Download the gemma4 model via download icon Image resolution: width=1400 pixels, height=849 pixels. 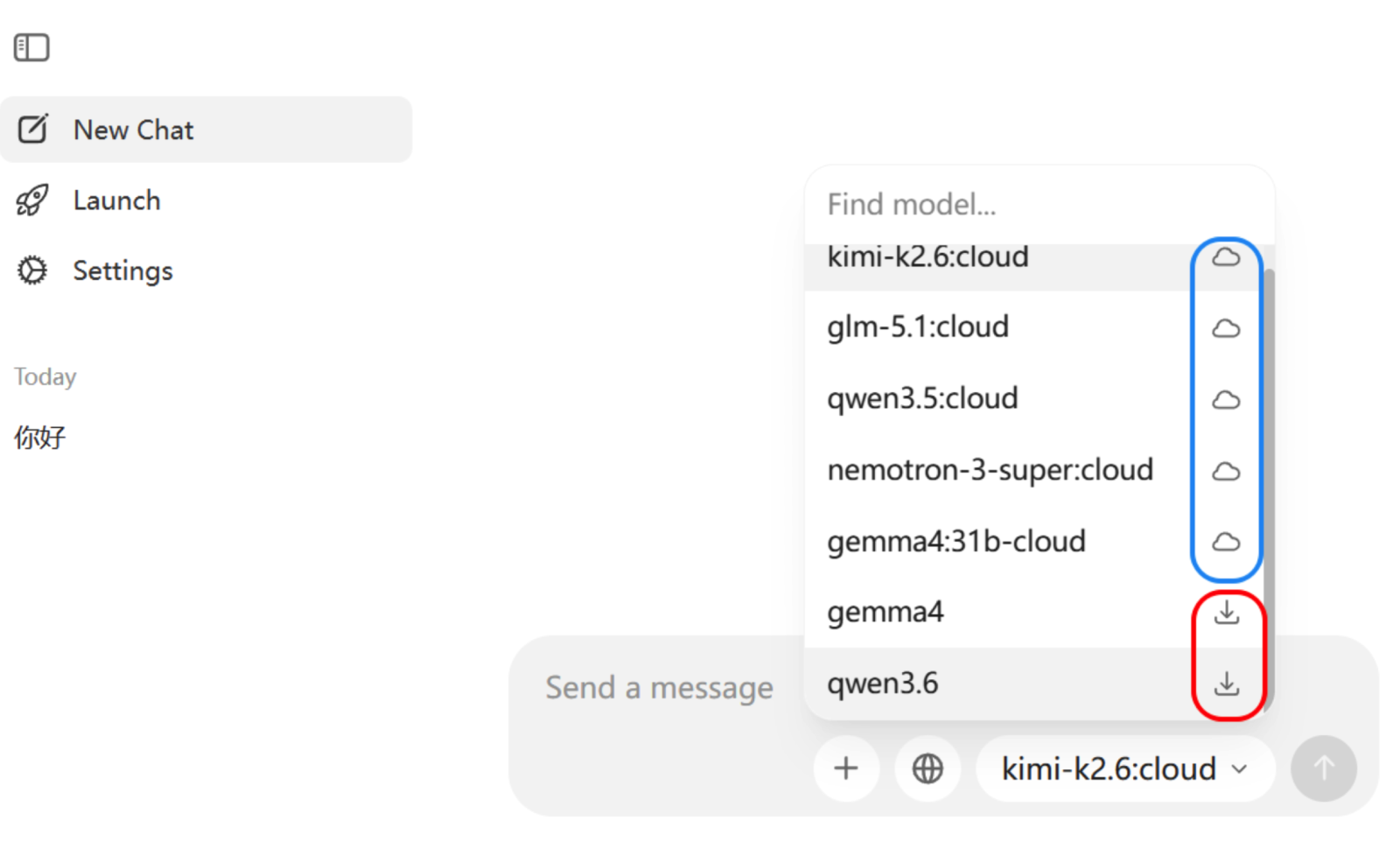1227,612
